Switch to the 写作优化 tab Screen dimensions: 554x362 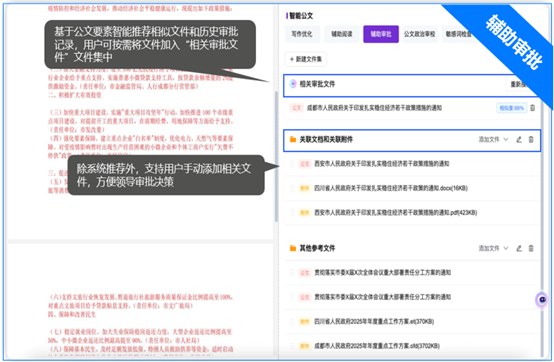pyautogui.click(x=302, y=34)
